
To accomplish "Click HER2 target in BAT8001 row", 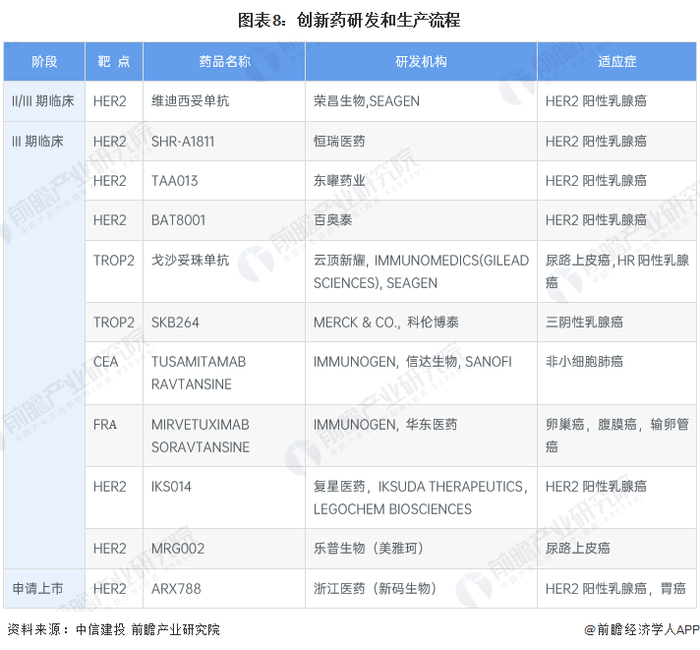I will pyautogui.click(x=110, y=220).
